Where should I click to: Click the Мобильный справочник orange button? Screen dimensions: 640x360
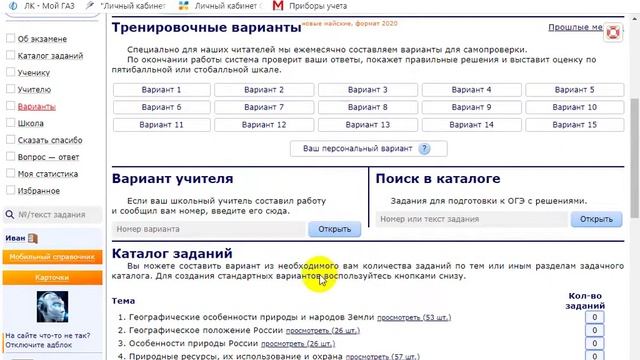tap(52, 257)
